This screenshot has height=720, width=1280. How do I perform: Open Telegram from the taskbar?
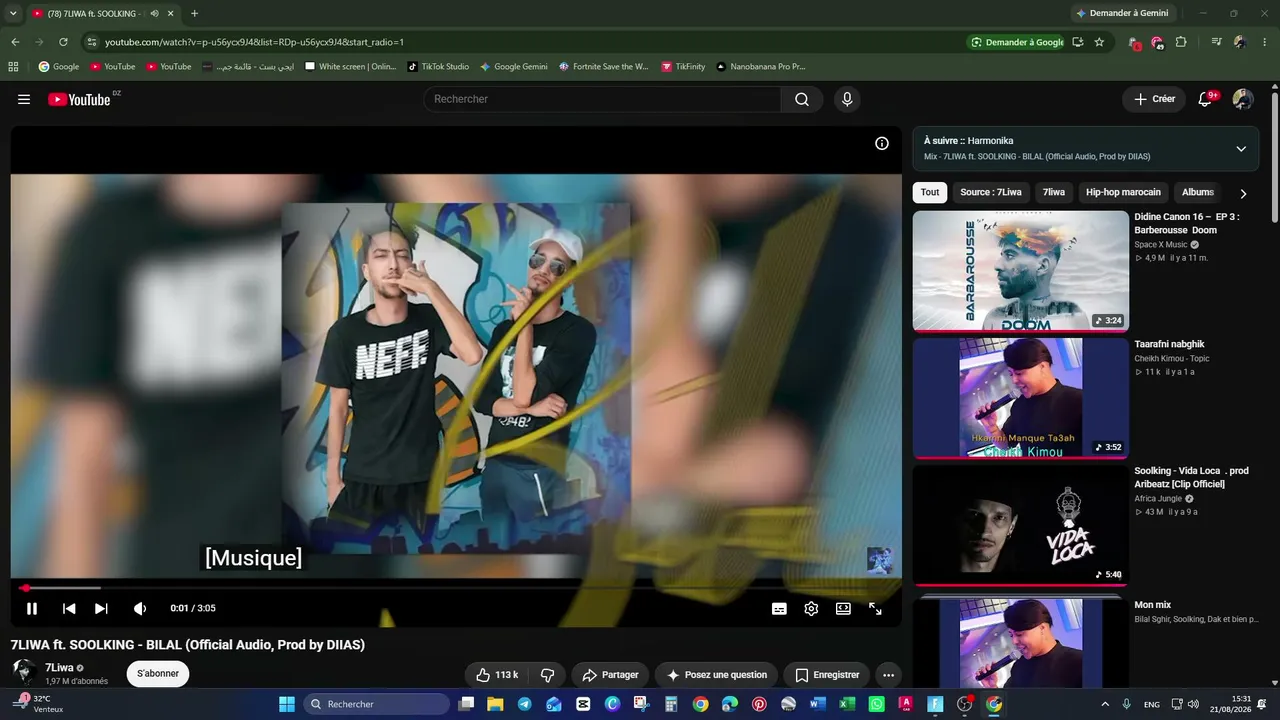pyautogui.click(x=525, y=704)
